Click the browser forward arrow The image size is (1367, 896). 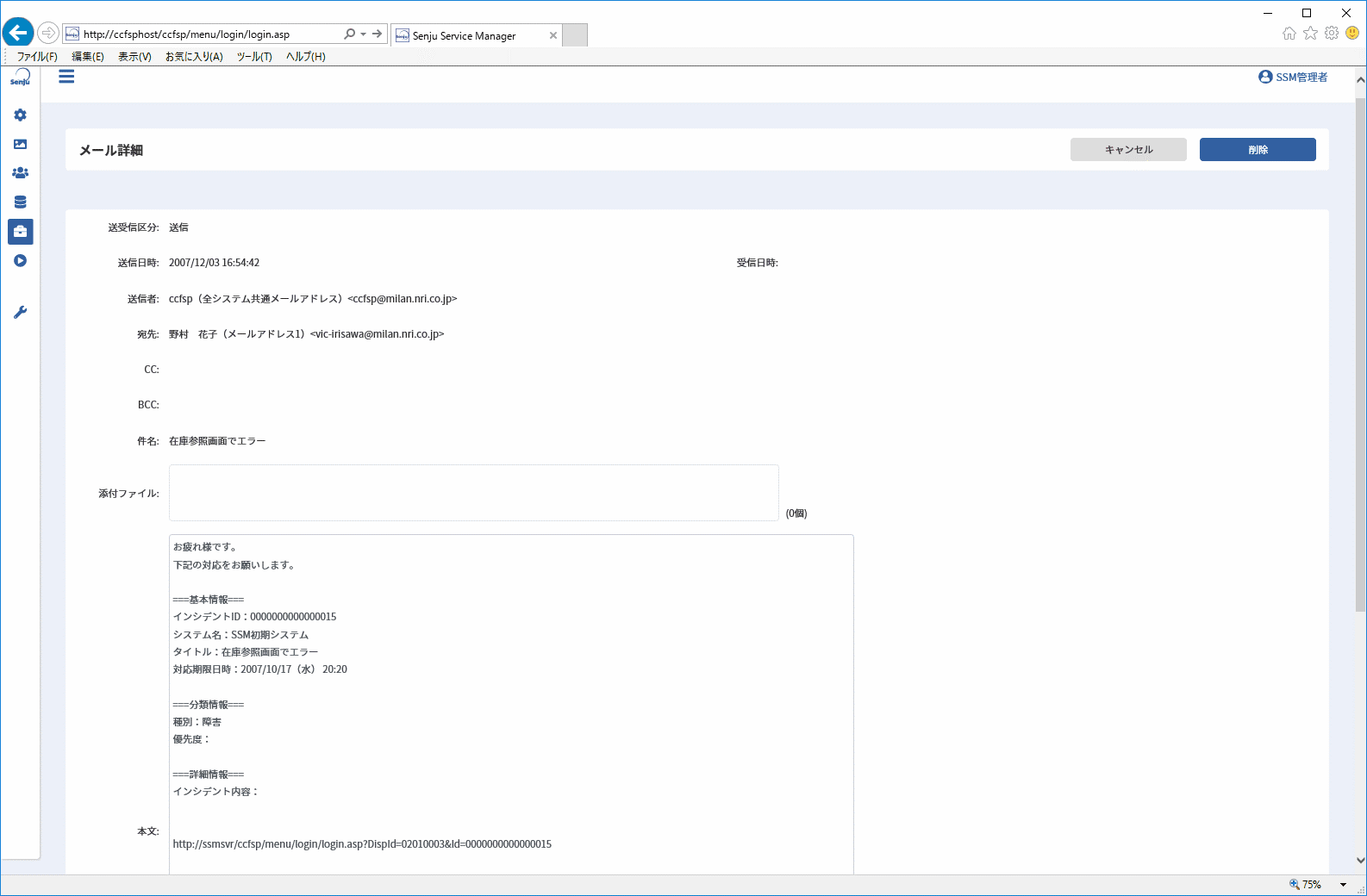(x=48, y=33)
